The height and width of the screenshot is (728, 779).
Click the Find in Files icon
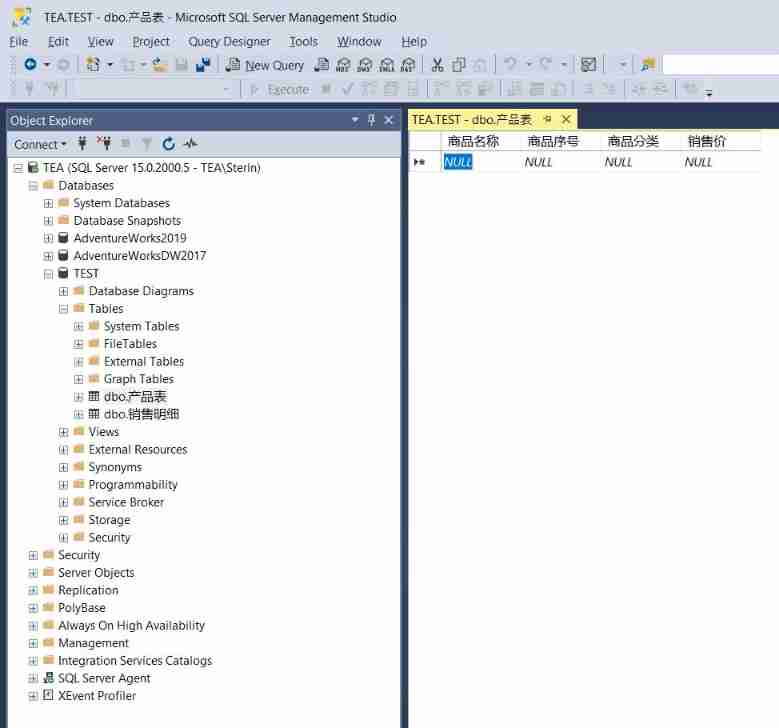(648, 65)
